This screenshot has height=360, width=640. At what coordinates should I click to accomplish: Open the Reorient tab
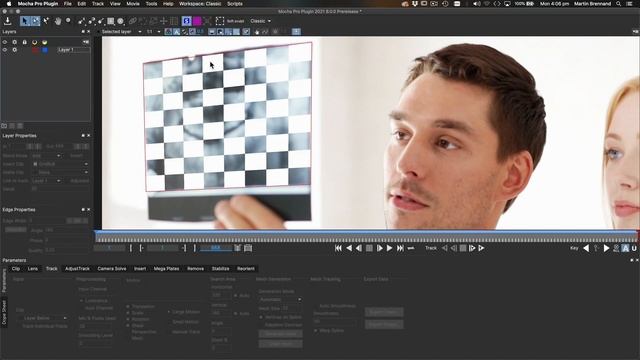[x=246, y=269]
